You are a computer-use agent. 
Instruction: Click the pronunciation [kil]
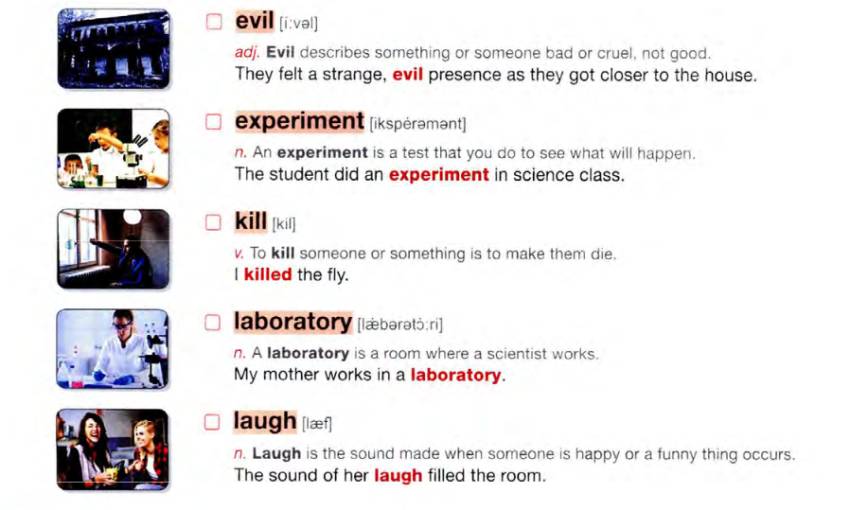point(283,224)
